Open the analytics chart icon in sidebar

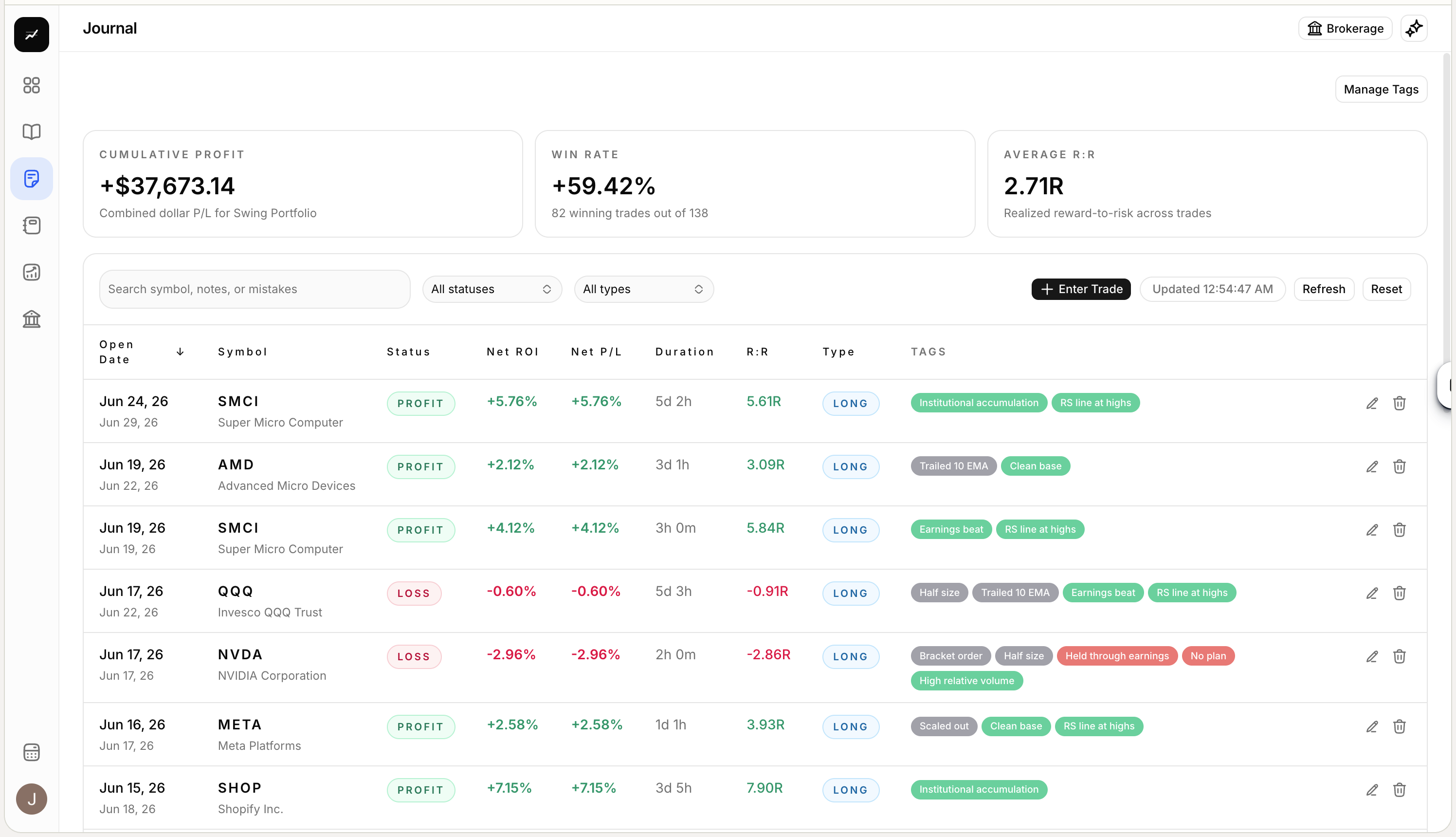[32, 272]
